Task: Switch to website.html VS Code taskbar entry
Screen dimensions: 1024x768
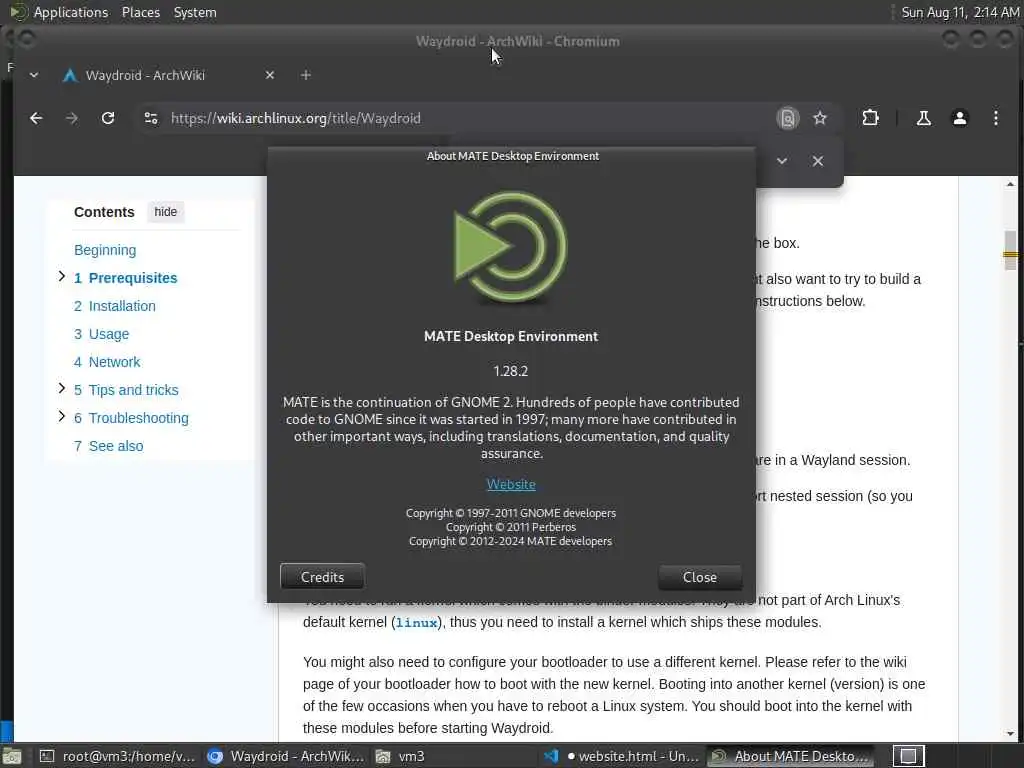Action: click(x=620, y=756)
